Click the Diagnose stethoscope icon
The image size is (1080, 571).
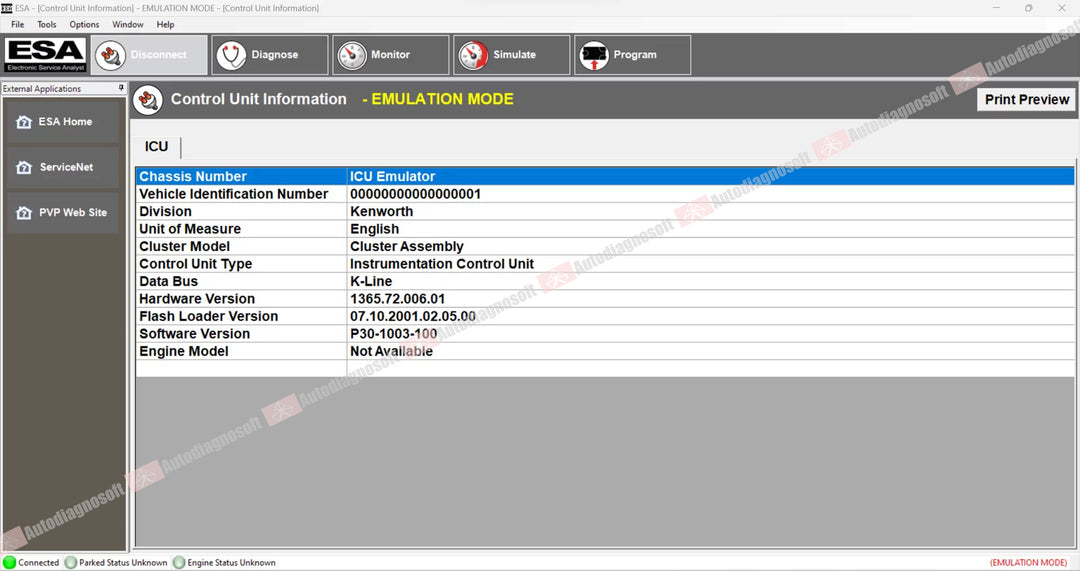(x=231, y=55)
